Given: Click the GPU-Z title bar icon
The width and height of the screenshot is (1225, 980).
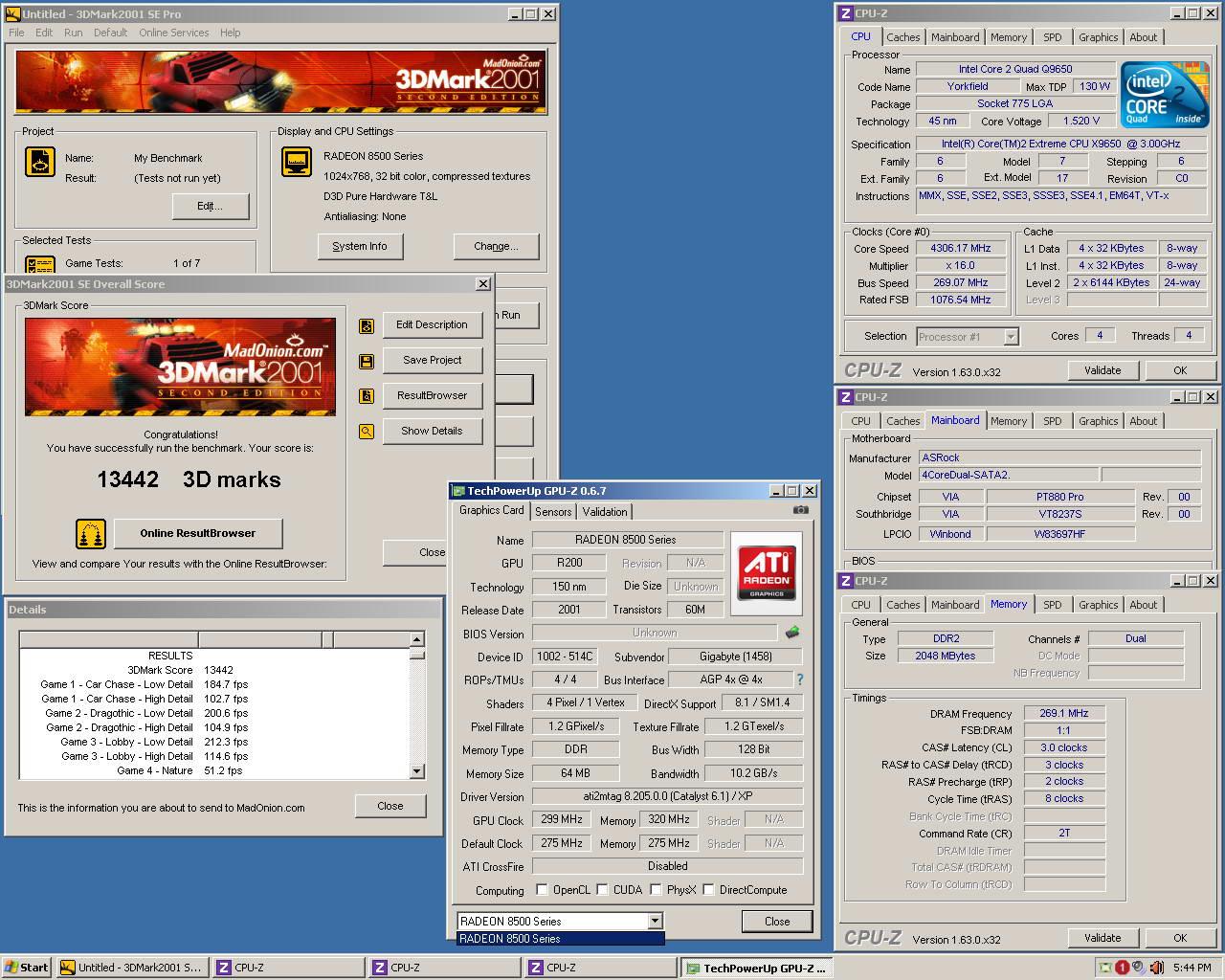Looking at the screenshot, I should (458, 491).
